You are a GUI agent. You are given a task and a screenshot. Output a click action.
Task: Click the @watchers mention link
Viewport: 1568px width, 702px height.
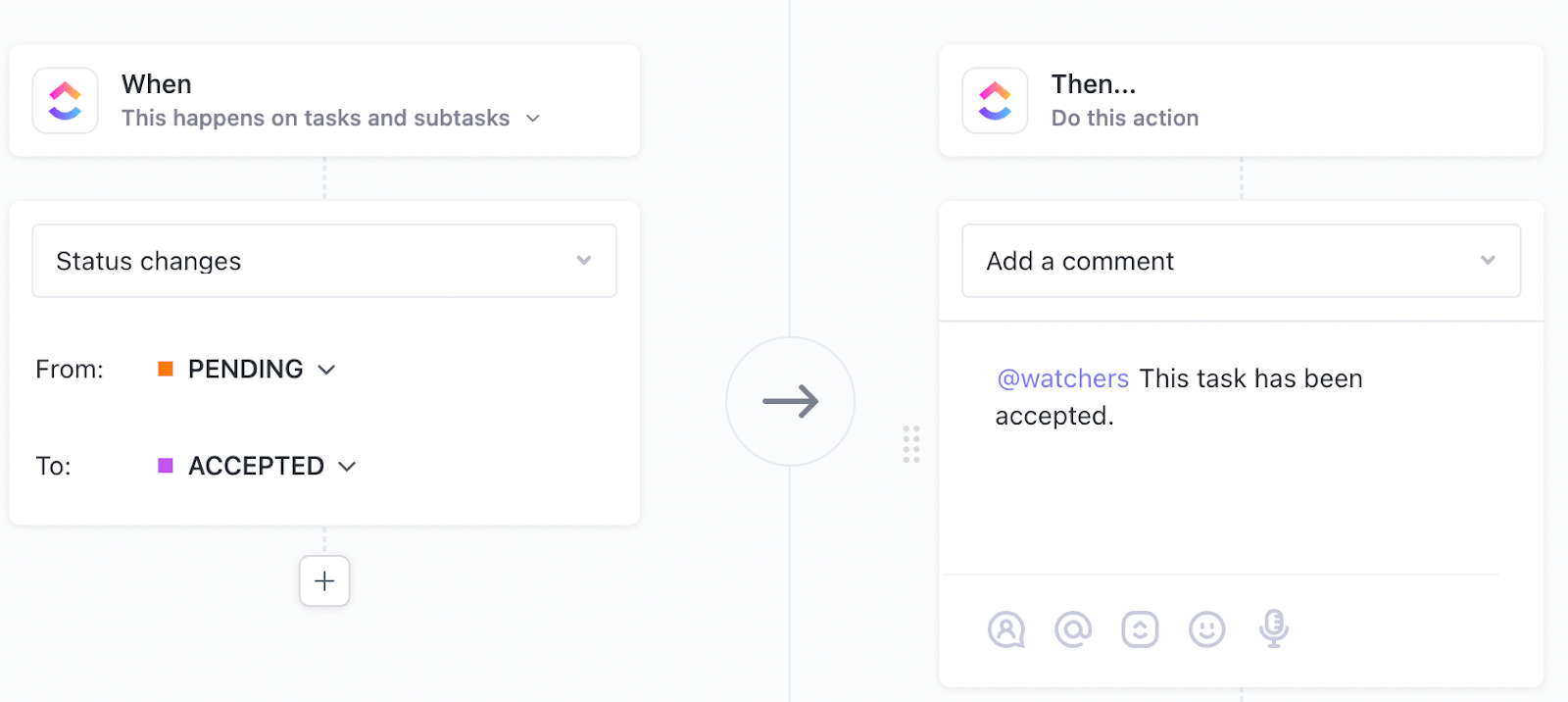[1062, 377]
